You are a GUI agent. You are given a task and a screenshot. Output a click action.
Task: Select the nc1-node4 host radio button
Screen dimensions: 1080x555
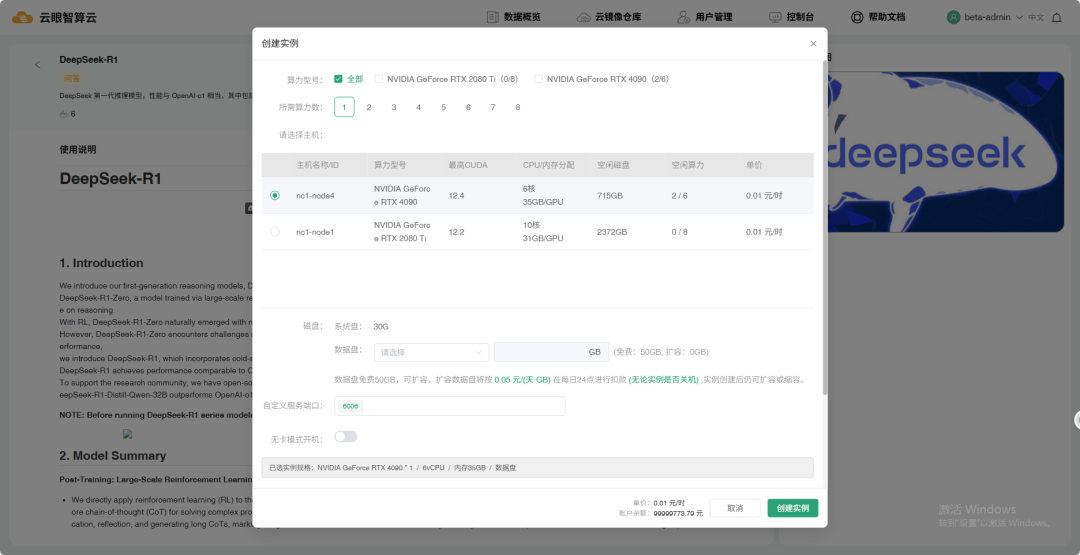(275, 196)
